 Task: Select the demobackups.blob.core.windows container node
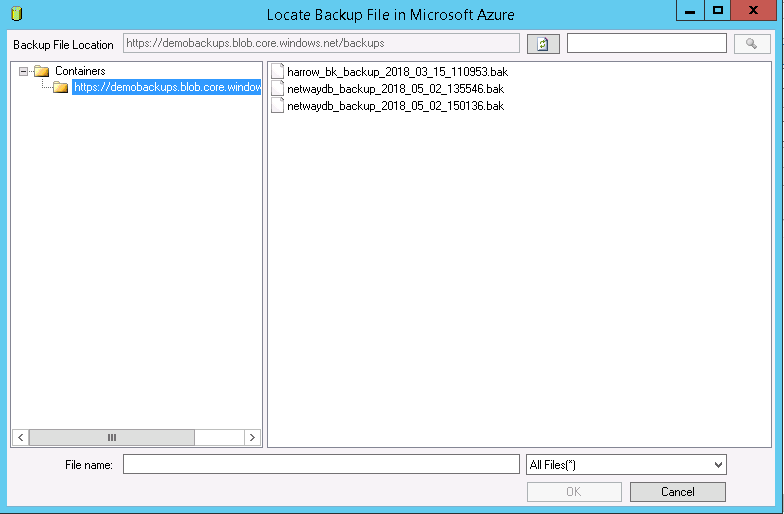pos(166,87)
